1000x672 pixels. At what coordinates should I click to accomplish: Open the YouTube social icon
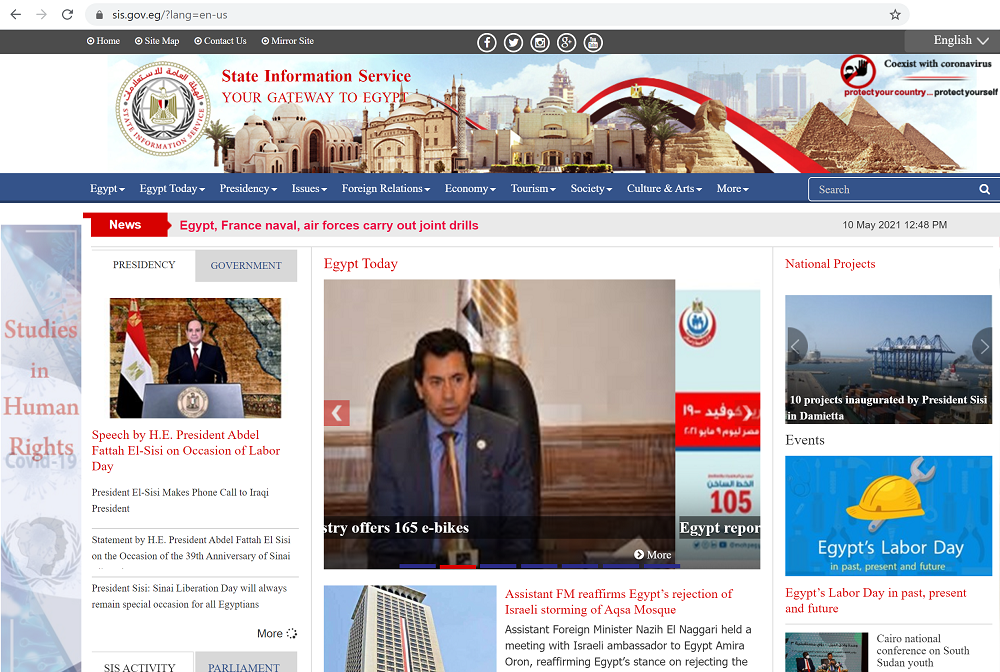tap(593, 42)
